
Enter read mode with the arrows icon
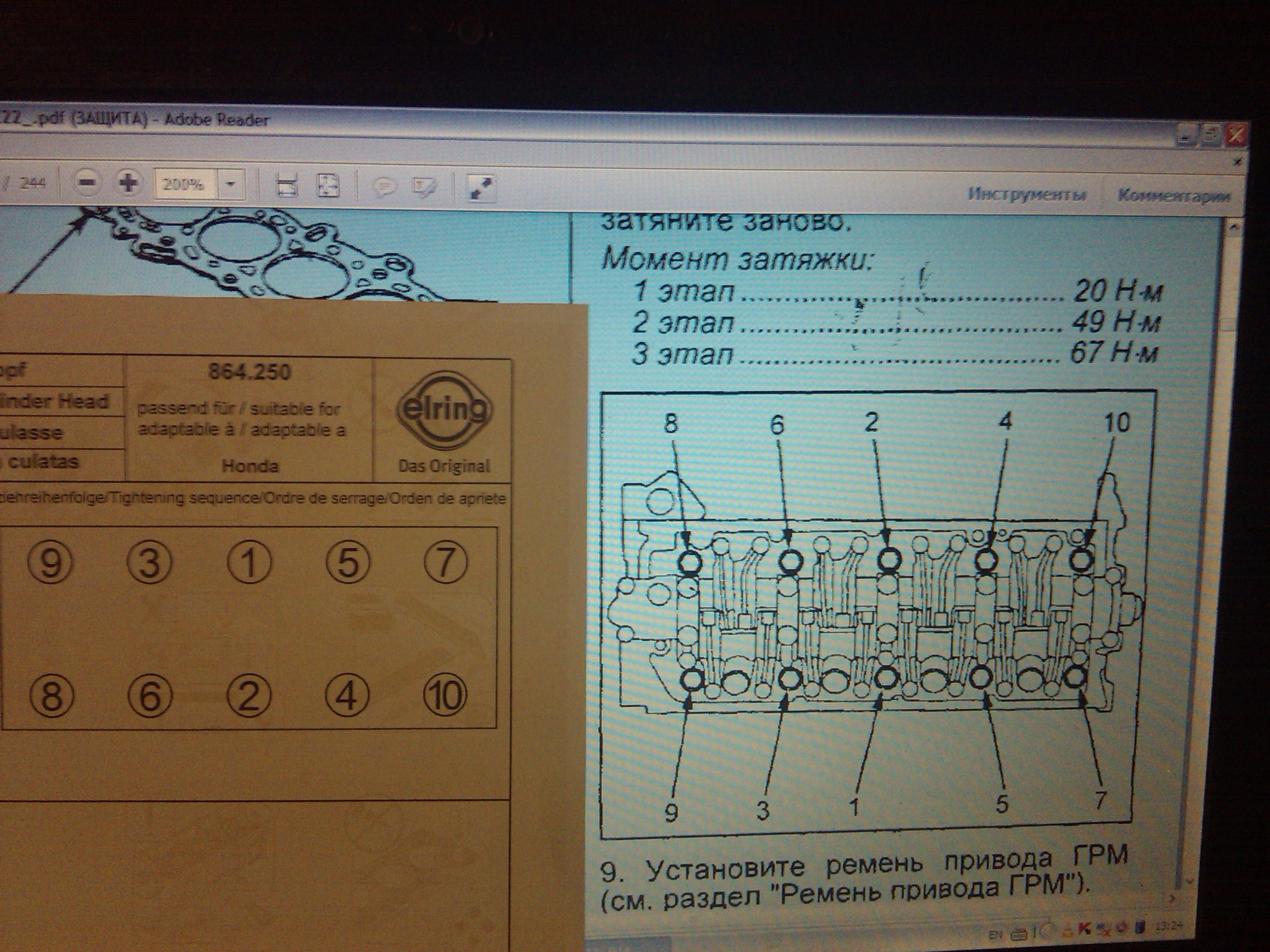coord(481,187)
